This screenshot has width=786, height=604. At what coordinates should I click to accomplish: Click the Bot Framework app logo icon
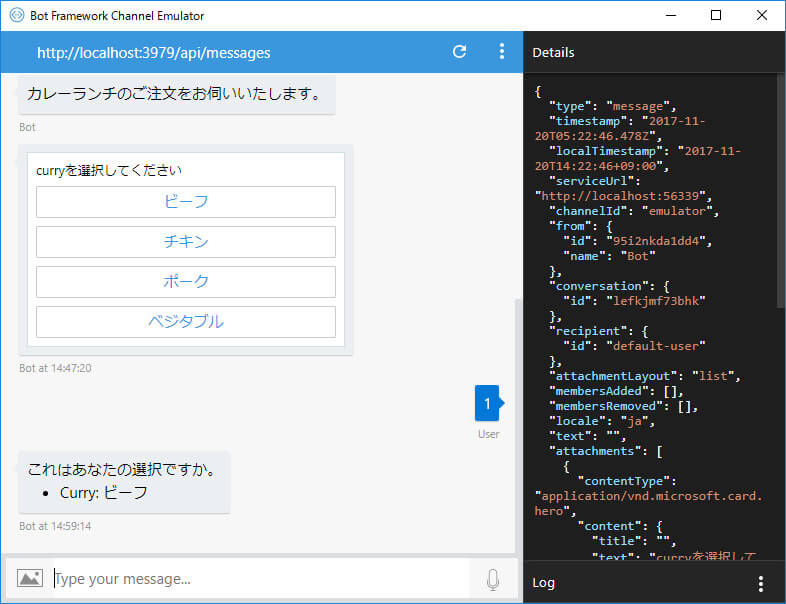[x=17, y=15]
